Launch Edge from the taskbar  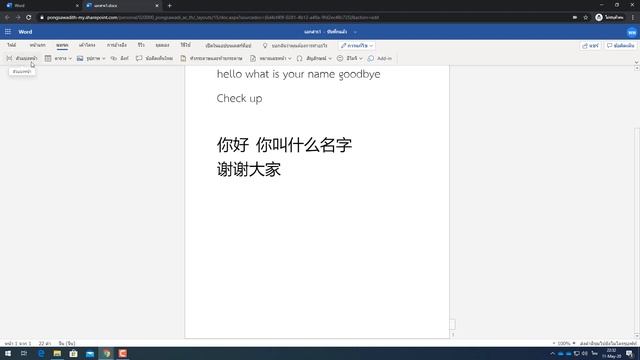(41, 353)
